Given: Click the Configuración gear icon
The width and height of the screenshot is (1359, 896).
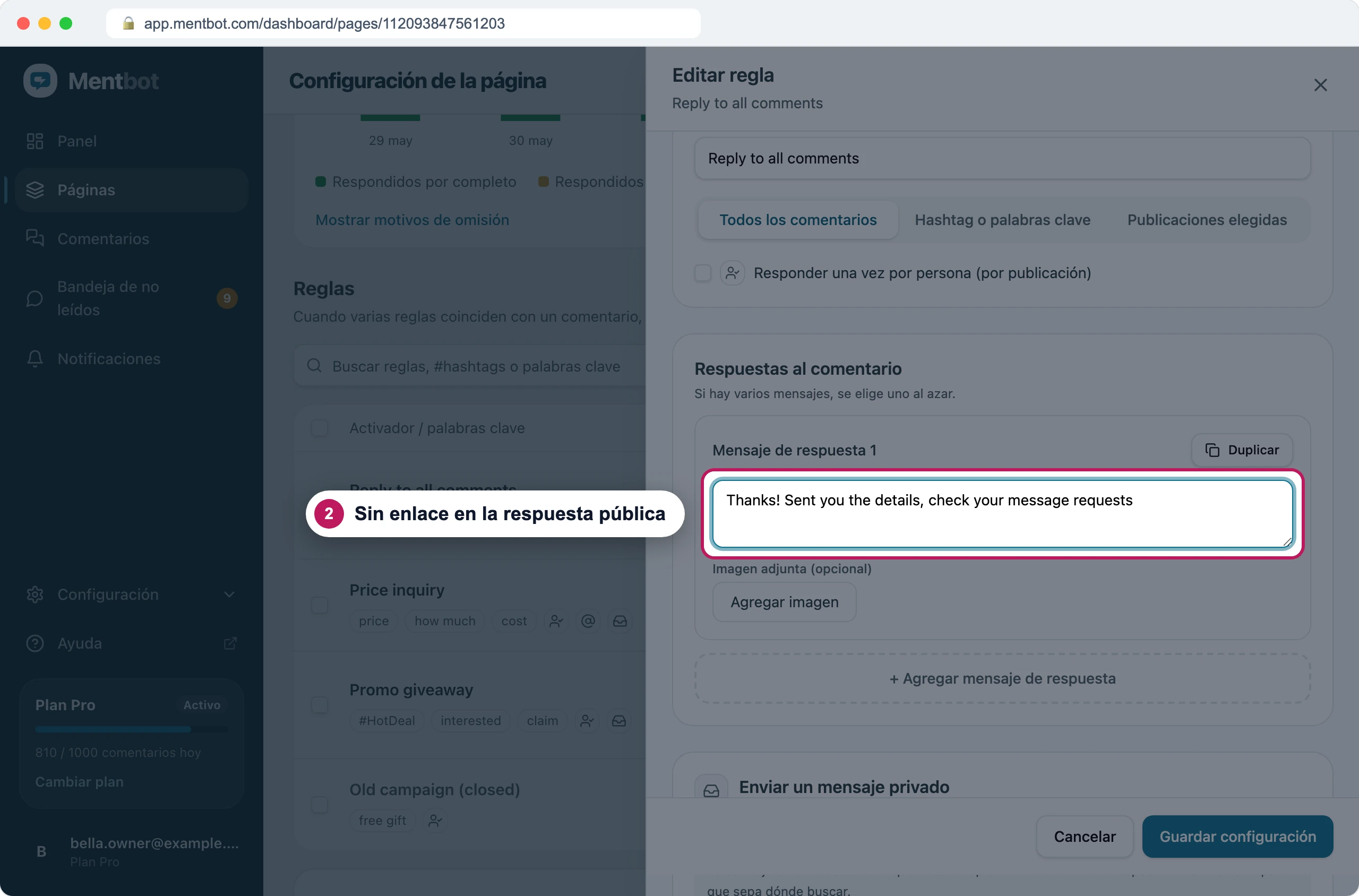Looking at the screenshot, I should 35,595.
